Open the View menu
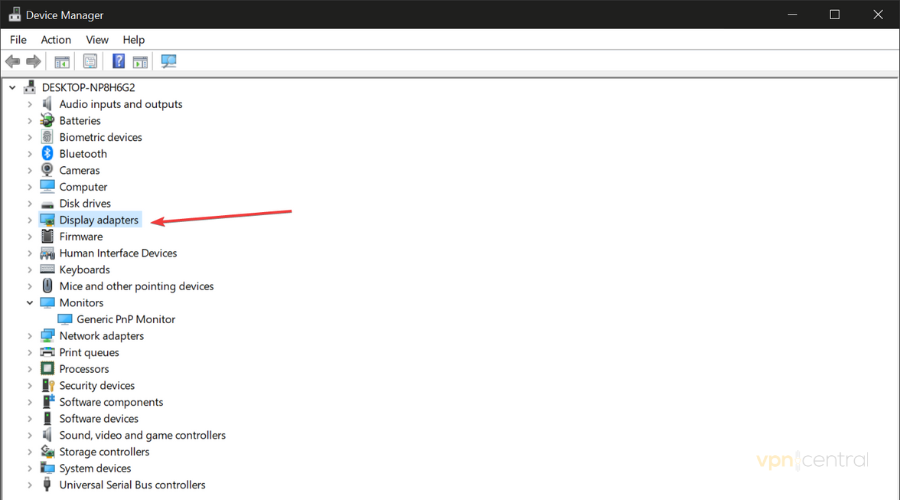Screen dimensions: 900x500 (97, 40)
